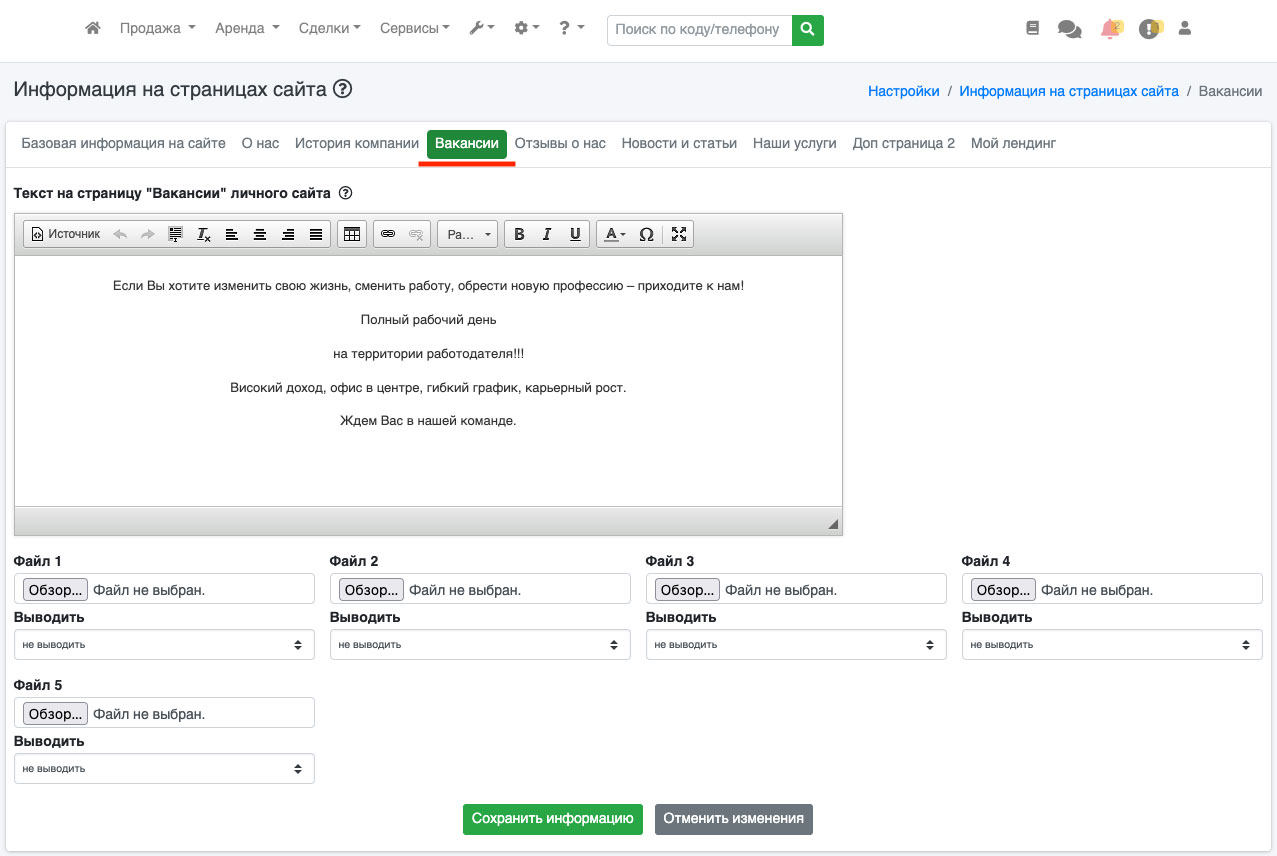Toggle bold formatting

(x=519, y=234)
